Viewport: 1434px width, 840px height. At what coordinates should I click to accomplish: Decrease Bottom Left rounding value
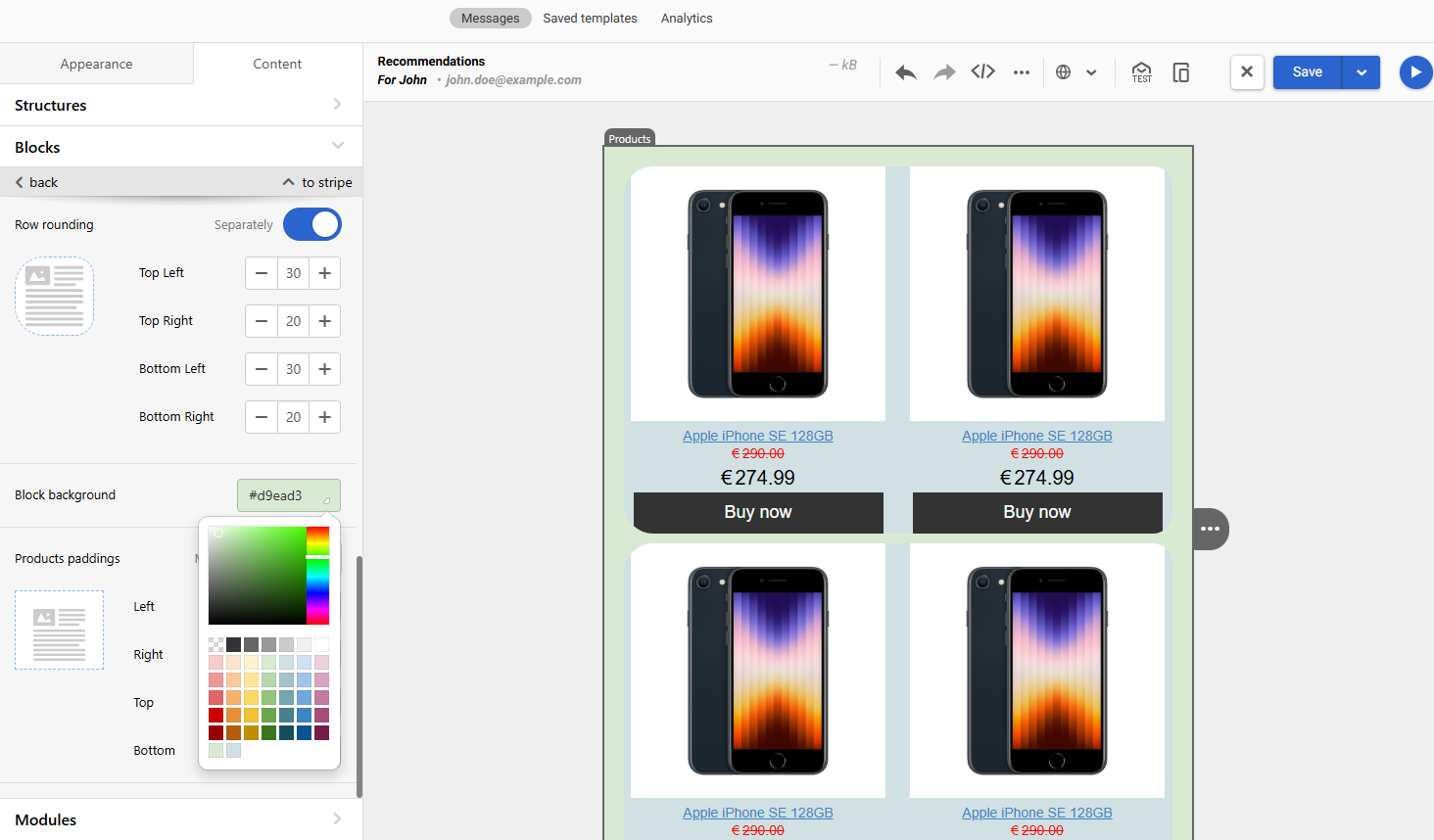262,369
